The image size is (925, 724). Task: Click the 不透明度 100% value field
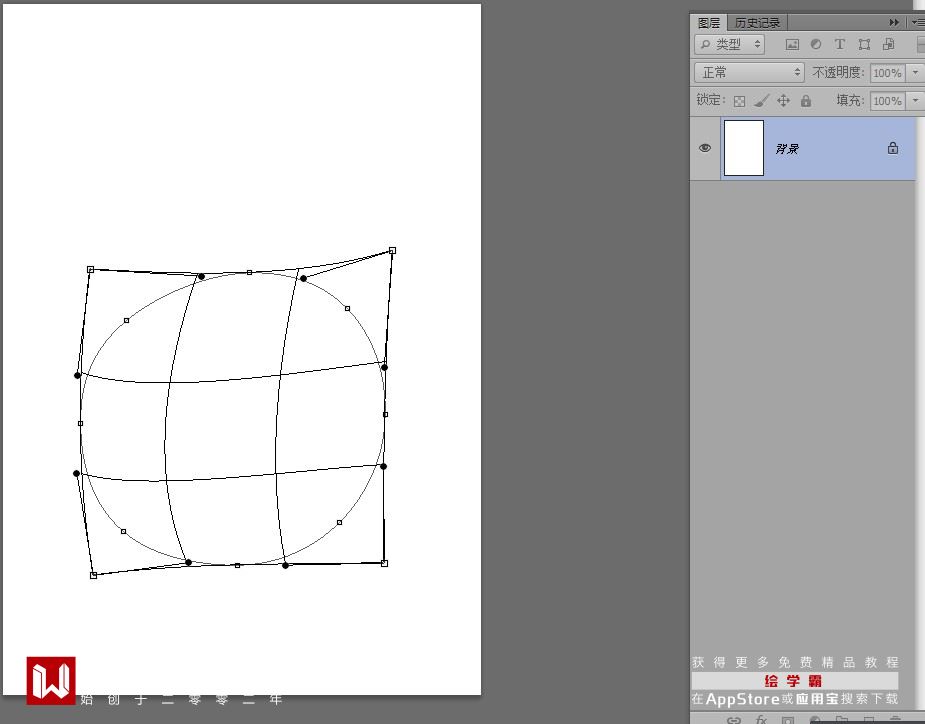tap(887, 73)
